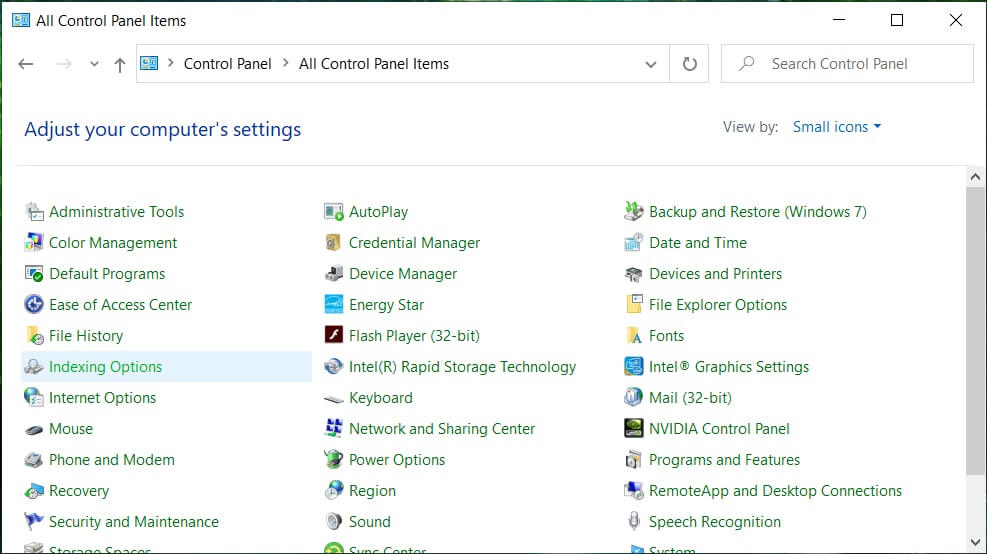The width and height of the screenshot is (987, 554).
Task: Open Programs and Features
Action: (724, 460)
